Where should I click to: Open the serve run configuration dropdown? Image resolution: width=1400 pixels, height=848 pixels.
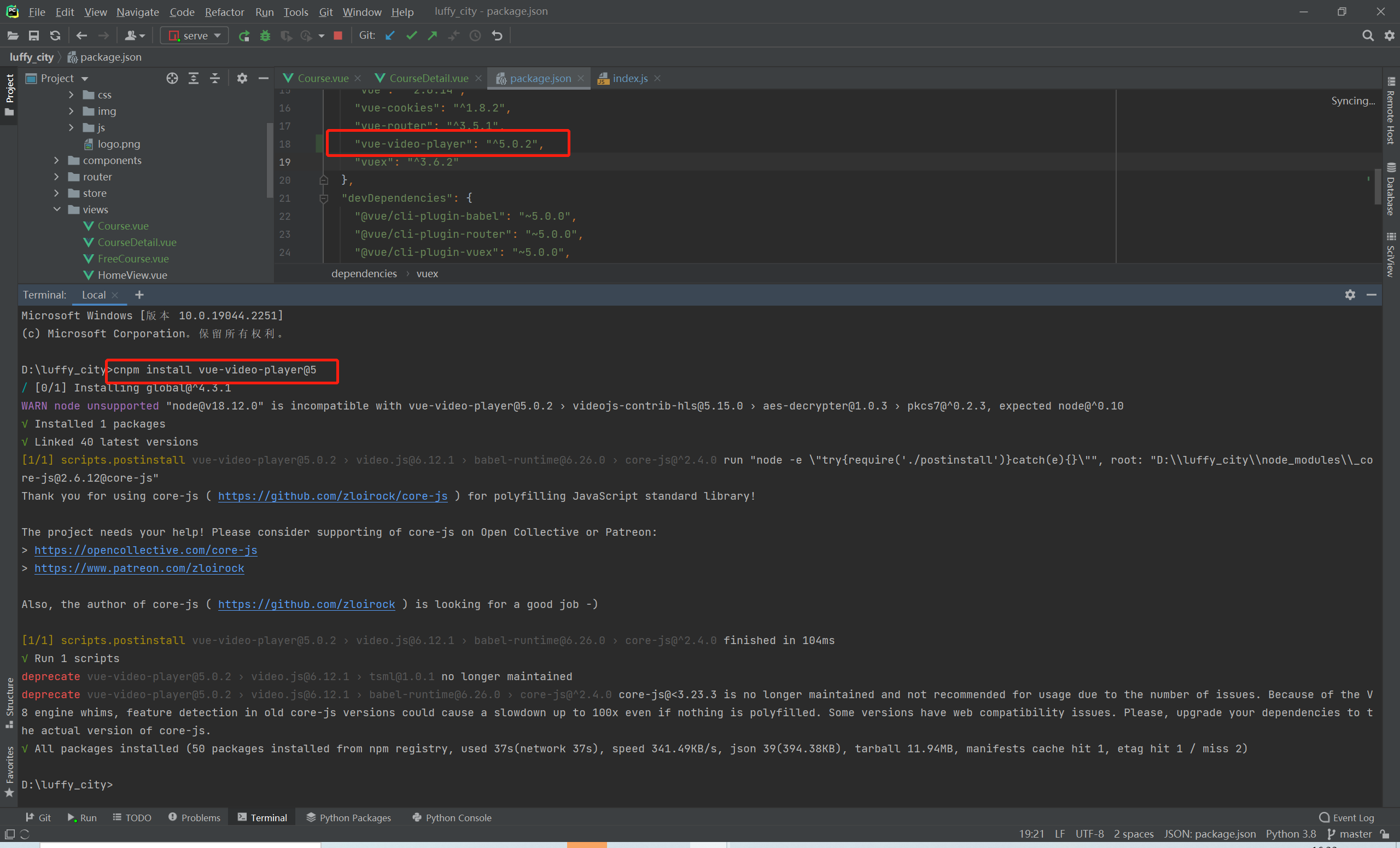(195, 36)
